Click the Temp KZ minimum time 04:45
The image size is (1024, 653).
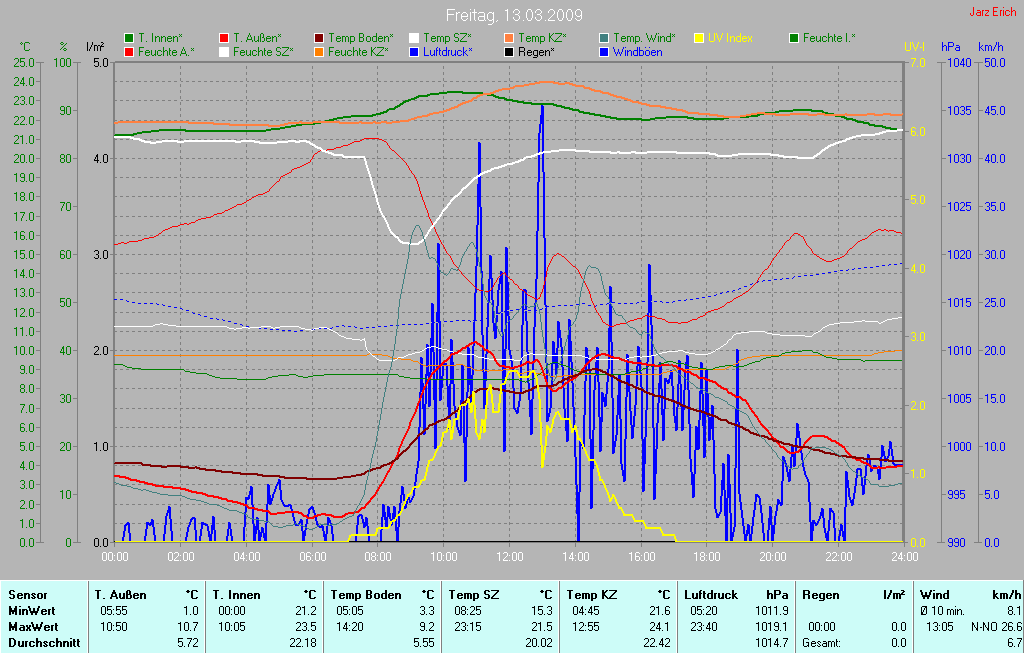point(586,611)
